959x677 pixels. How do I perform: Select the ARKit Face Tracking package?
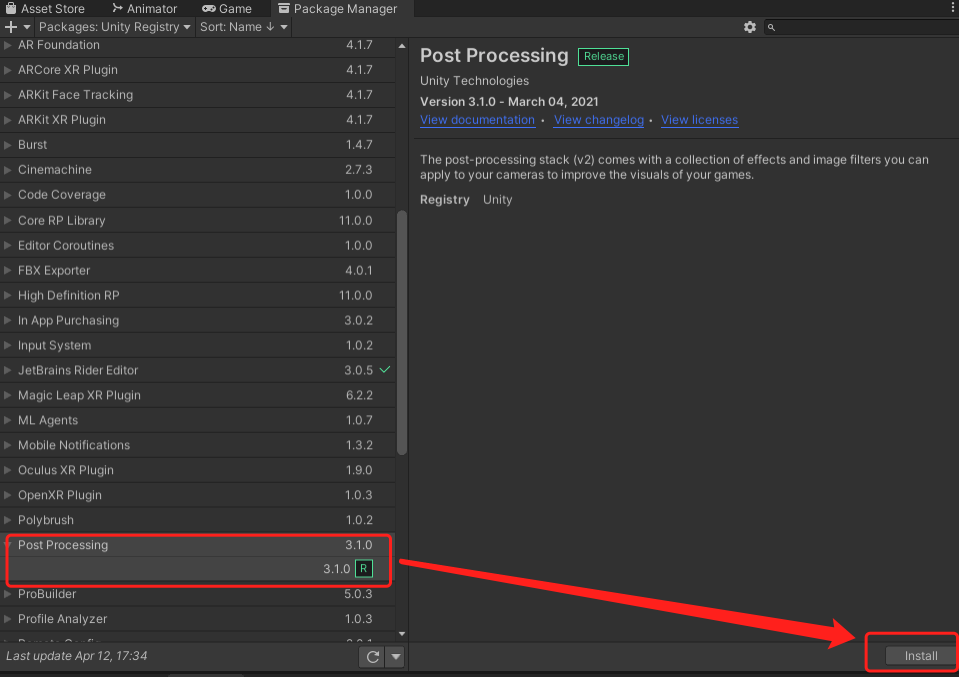(x=198, y=95)
